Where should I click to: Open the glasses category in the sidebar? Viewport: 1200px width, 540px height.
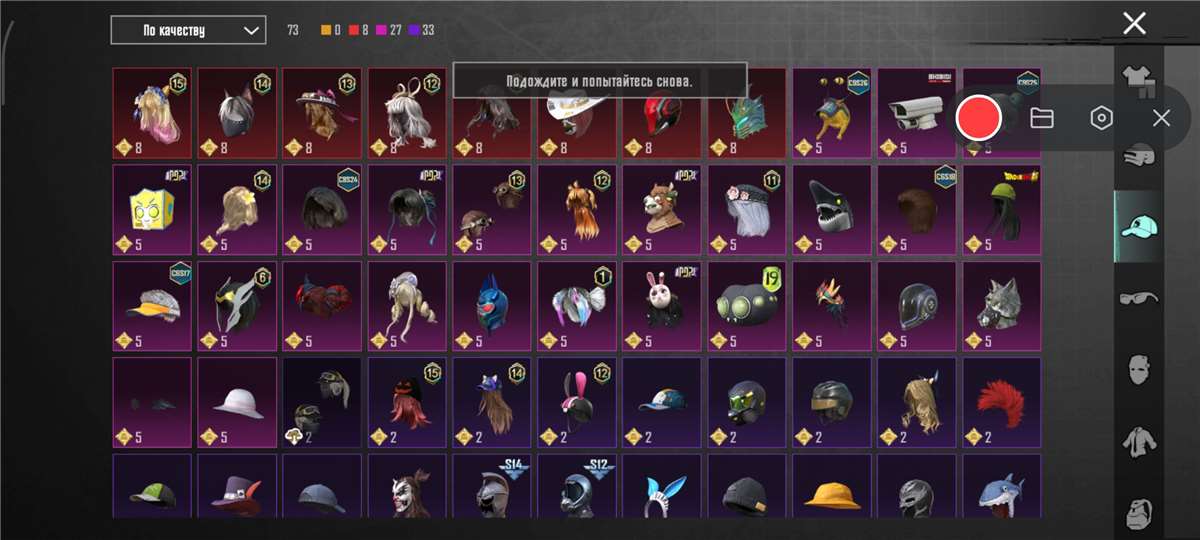[x=1139, y=298]
